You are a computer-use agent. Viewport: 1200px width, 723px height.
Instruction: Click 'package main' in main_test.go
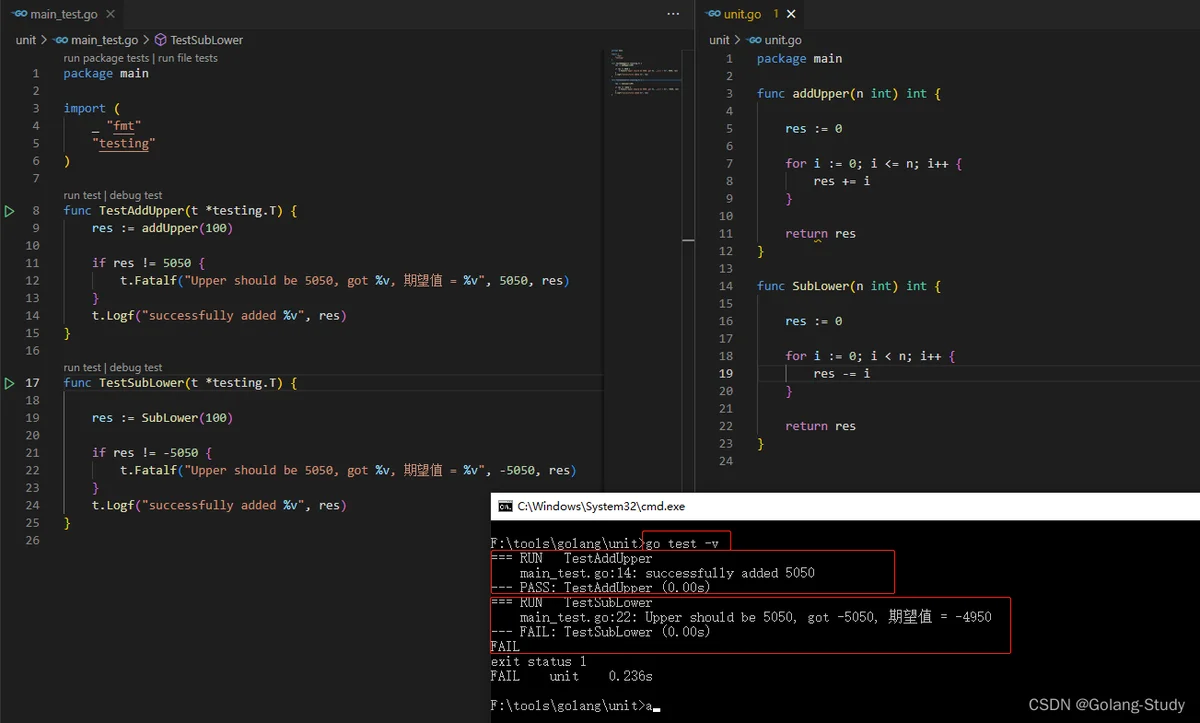pos(106,73)
